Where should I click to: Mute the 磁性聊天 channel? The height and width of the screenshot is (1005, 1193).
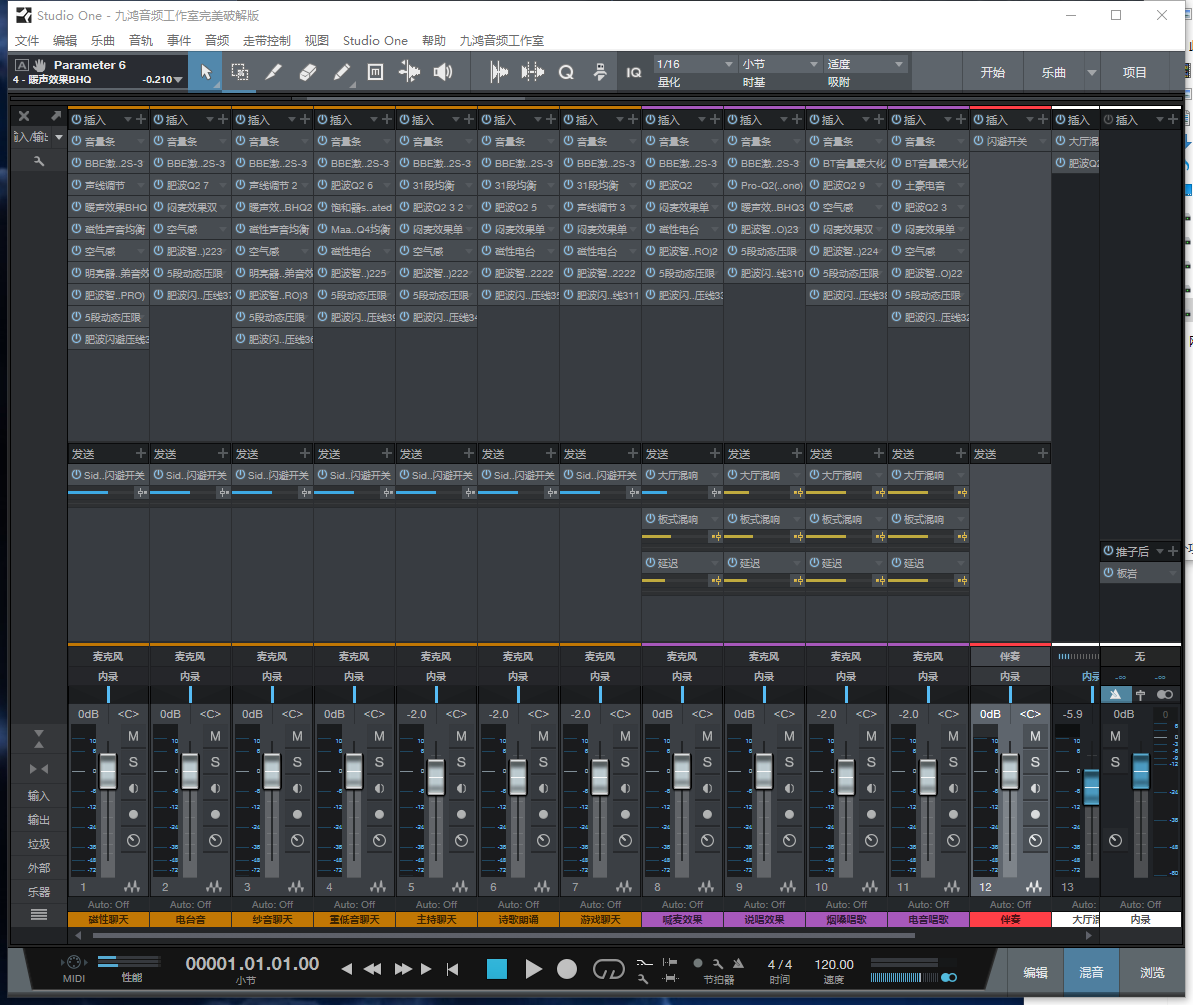coord(132,736)
